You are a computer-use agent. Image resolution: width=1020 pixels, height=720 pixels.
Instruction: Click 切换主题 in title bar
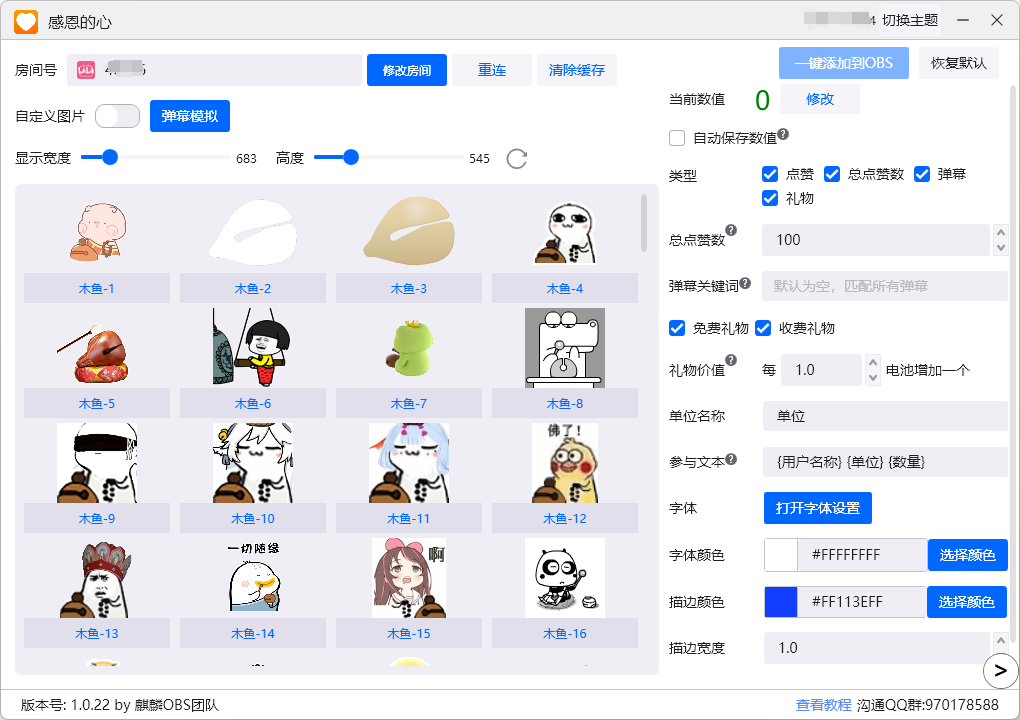click(x=910, y=21)
